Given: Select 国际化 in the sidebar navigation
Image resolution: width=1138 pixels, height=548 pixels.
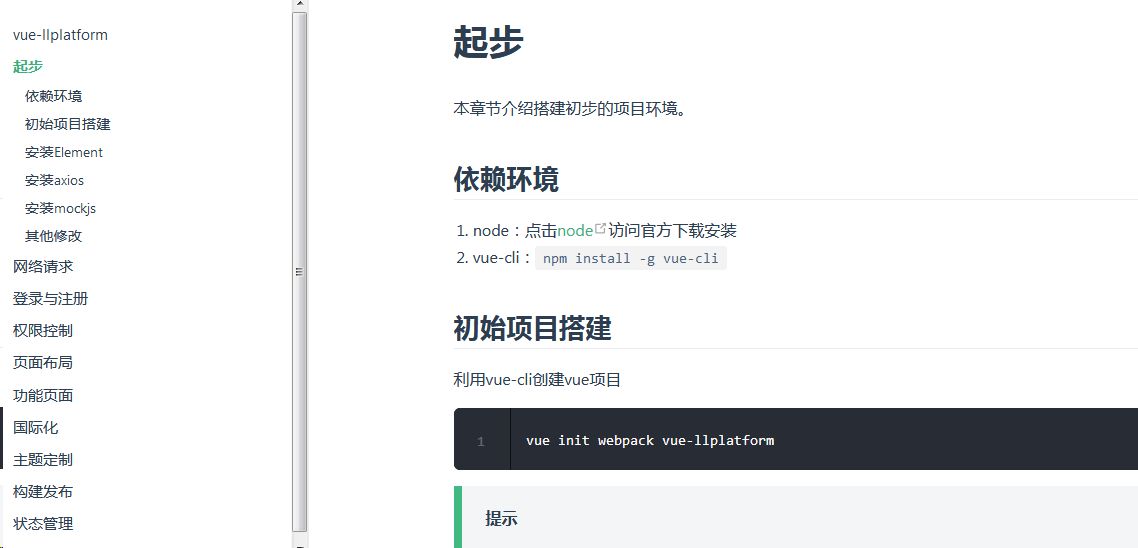Looking at the screenshot, I should [36, 428].
